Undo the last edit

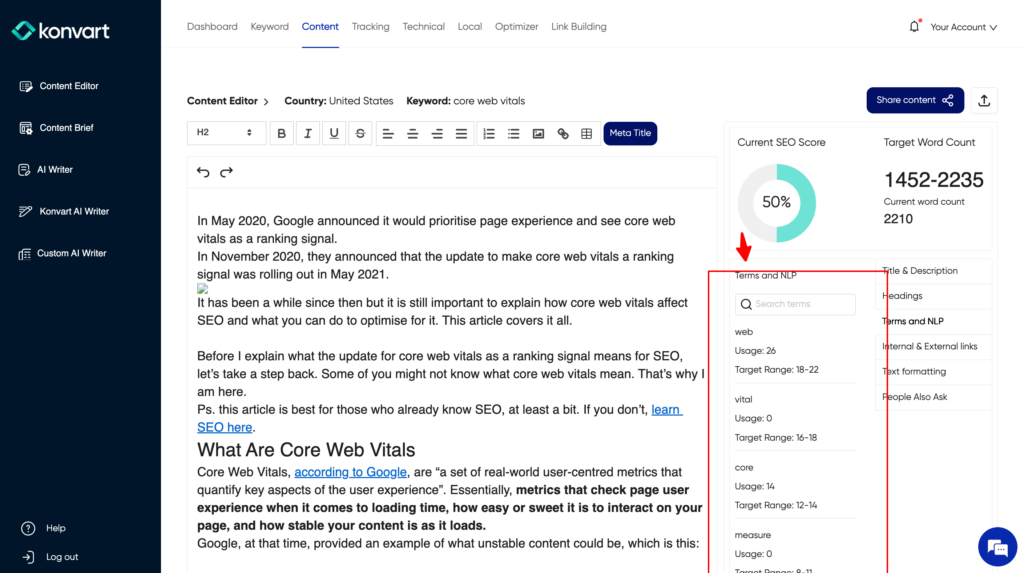(x=203, y=172)
